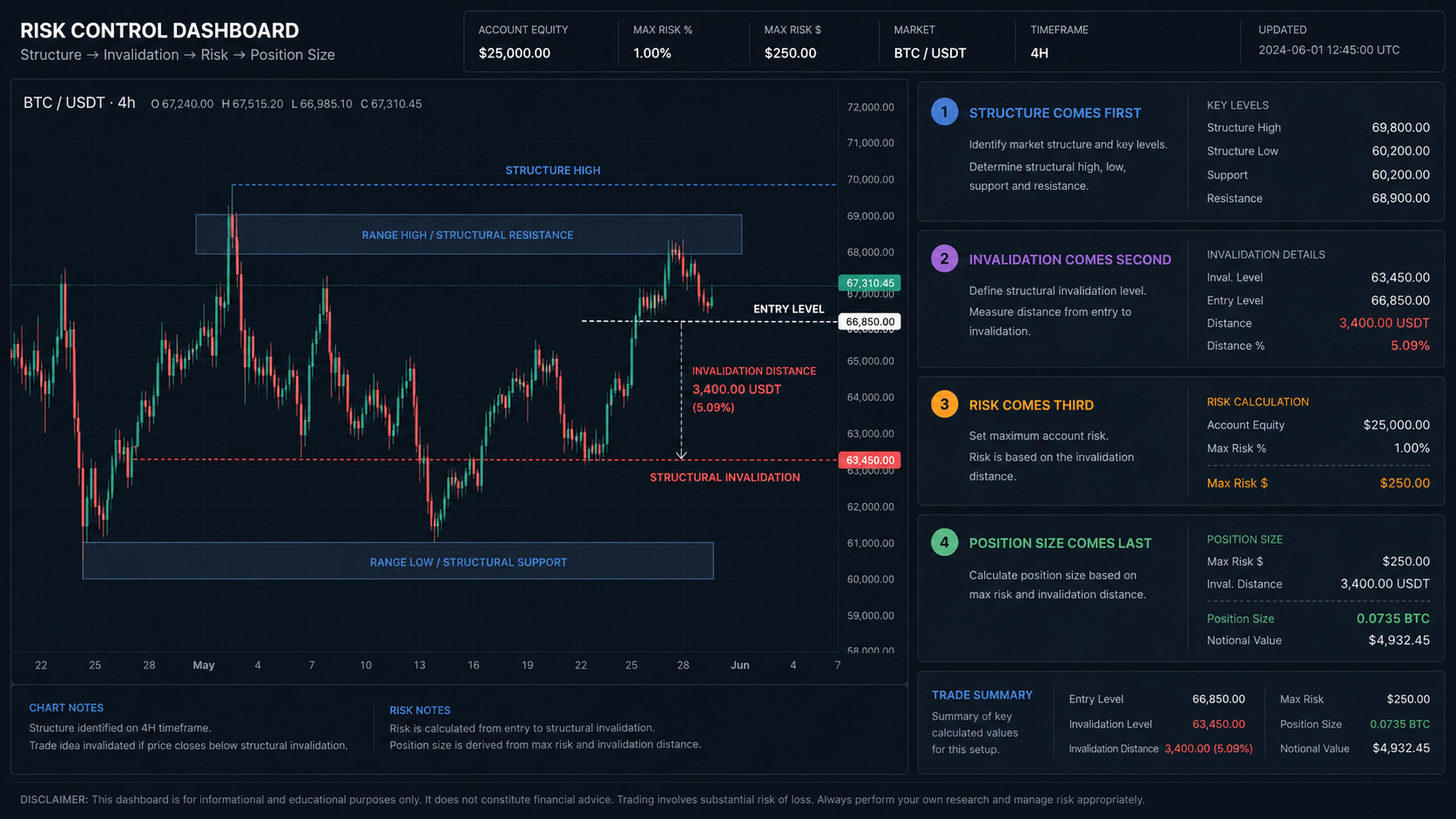The width and height of the screenshot is (1456, 819).
Task: Click the Structure Low value 60,200.00
Action: 1400,151
